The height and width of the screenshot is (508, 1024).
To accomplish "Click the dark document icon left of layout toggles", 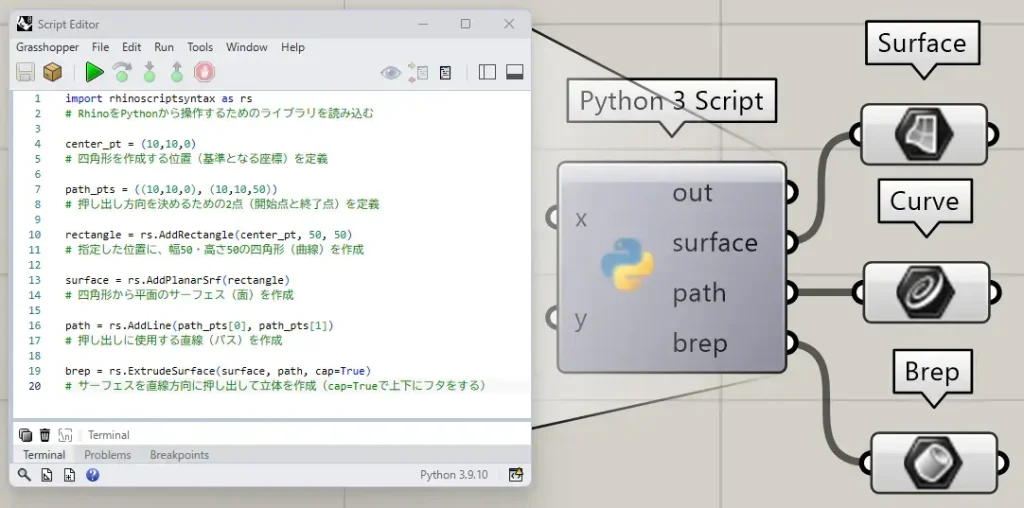I will click(445, 72).
